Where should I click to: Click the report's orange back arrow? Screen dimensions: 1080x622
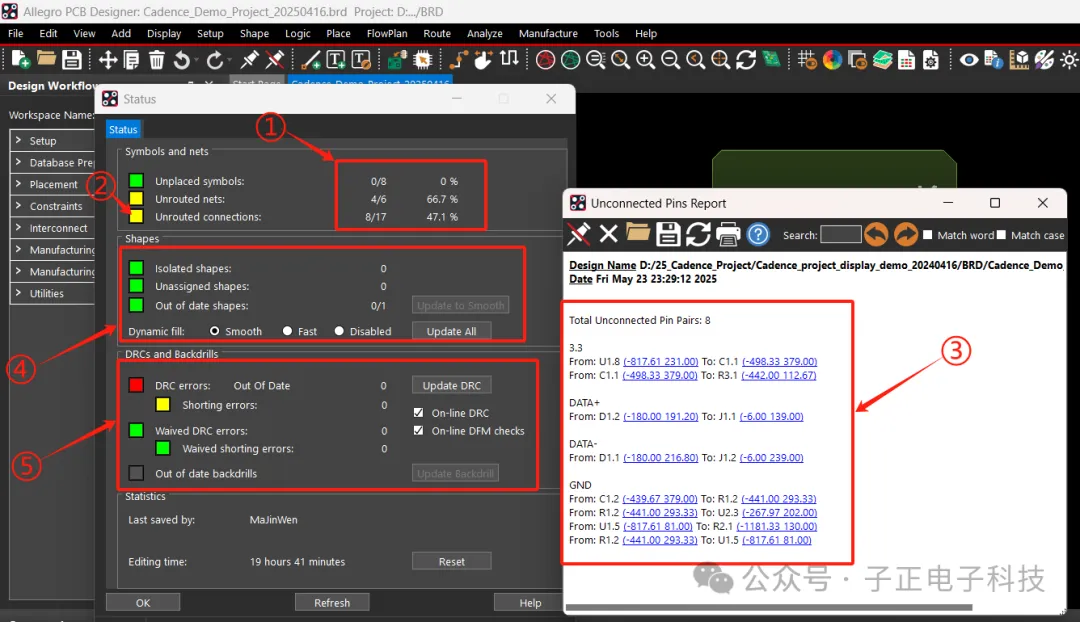click(x=876, y=234)
